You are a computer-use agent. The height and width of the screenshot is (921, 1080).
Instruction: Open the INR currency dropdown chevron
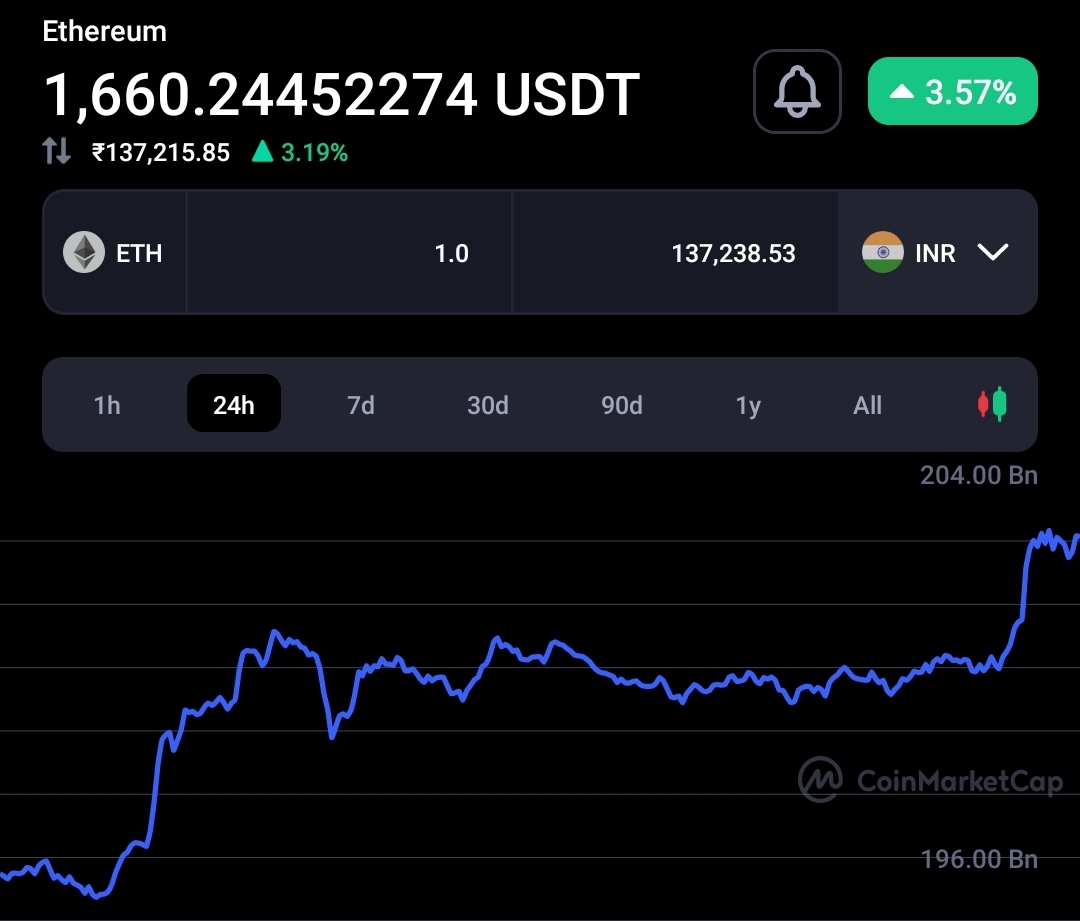pyautogui.click(x=993, y=252)
